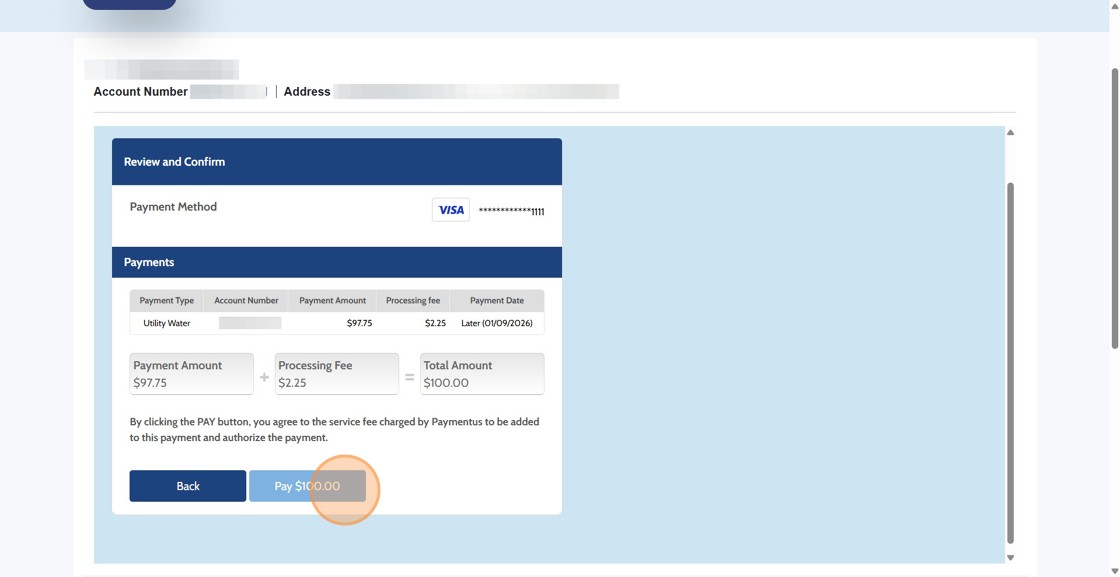The height and width of the screenshot is (577, 1120).
Task: Select the Processing Fee $2.25 box
Action: [336, 373]
